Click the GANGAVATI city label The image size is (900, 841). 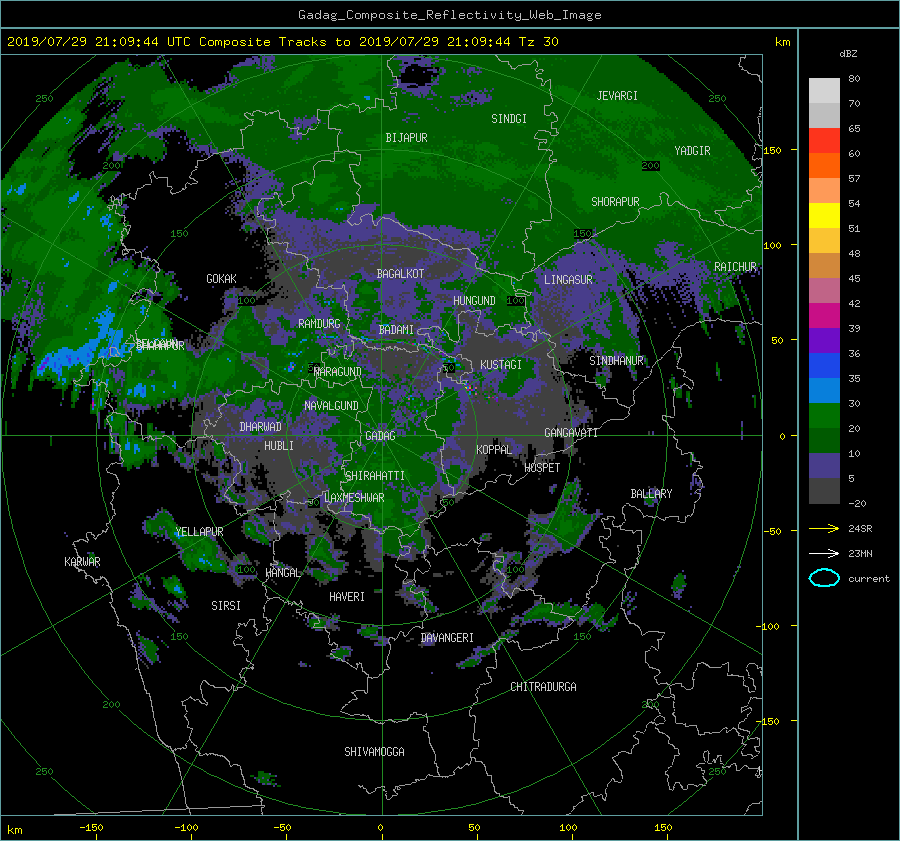click(571, 433)
